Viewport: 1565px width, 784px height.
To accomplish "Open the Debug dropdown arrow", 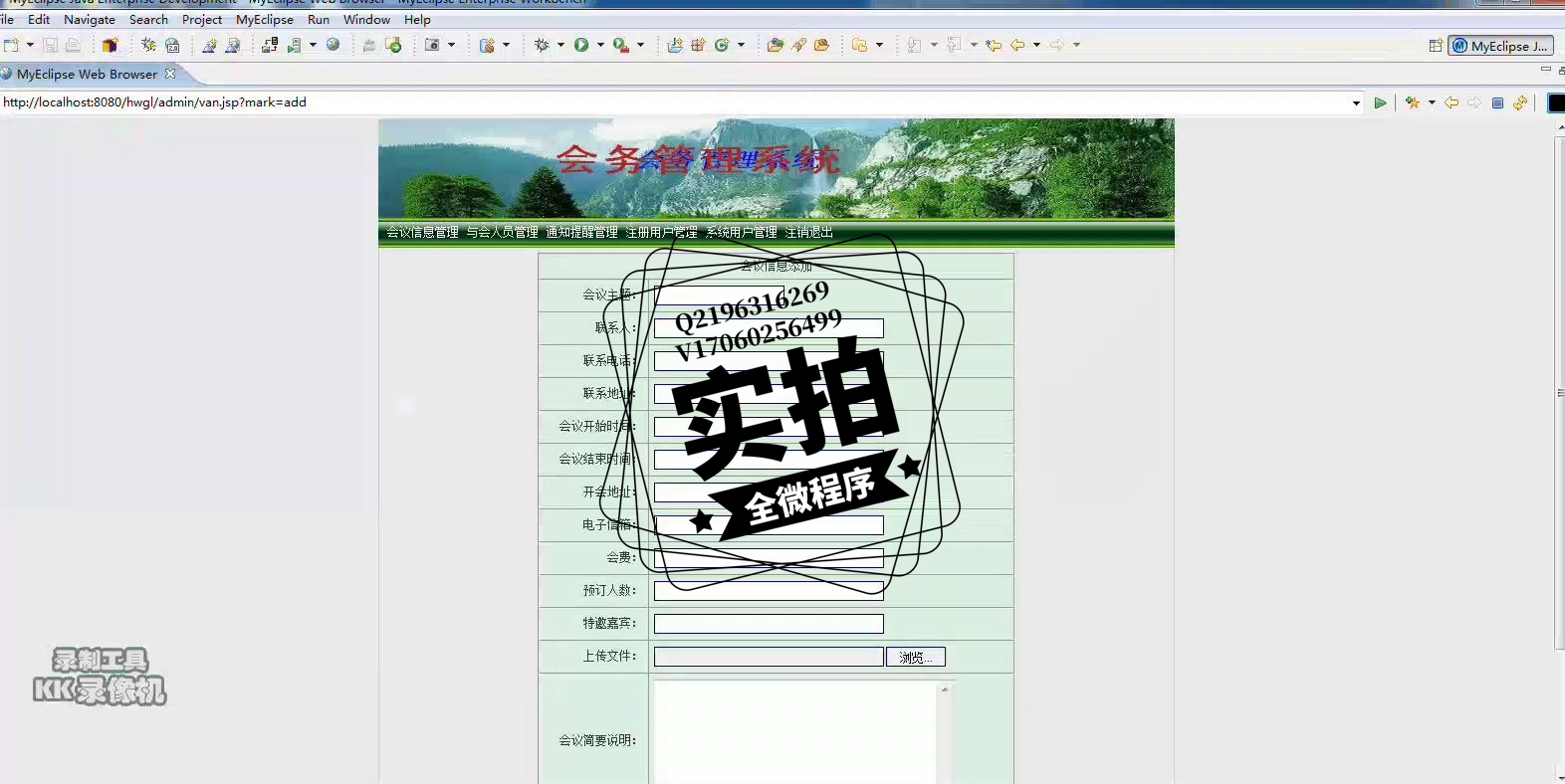I will [x=560, y=45].
